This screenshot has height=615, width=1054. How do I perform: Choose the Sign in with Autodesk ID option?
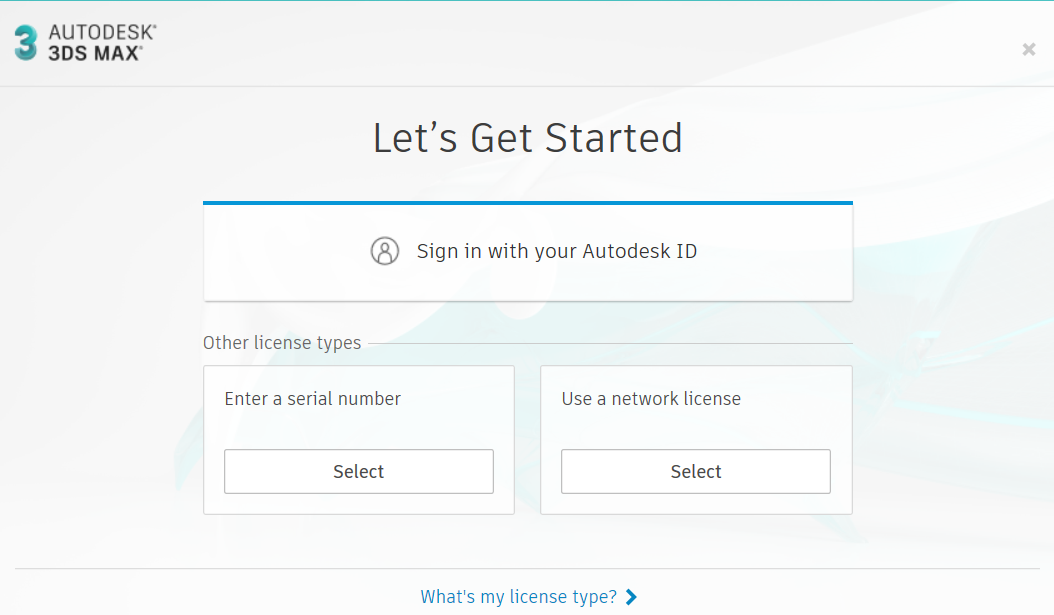click(528, 251)
